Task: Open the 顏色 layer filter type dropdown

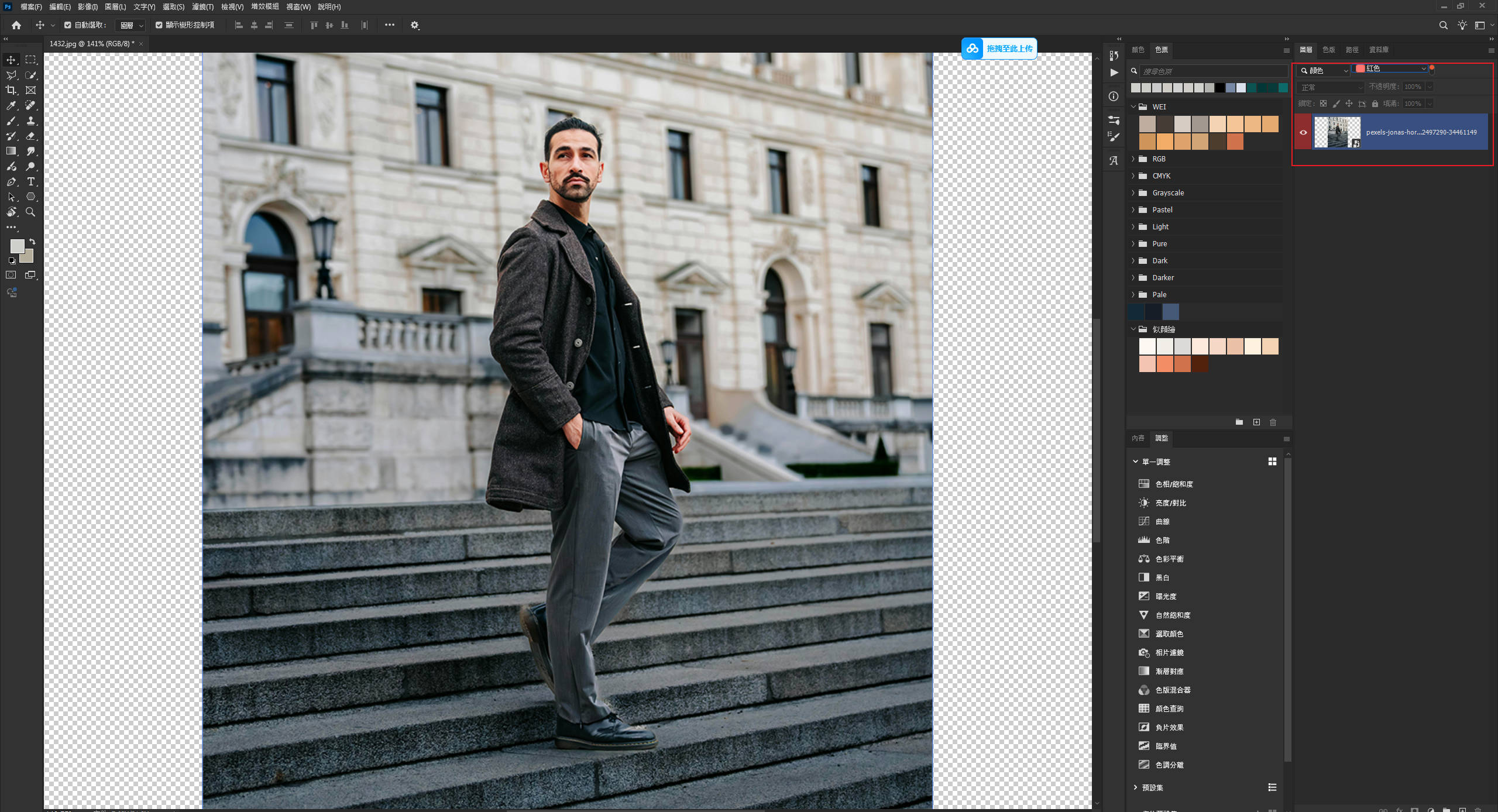Action: pyautogui.click(x=1324, y=71)
